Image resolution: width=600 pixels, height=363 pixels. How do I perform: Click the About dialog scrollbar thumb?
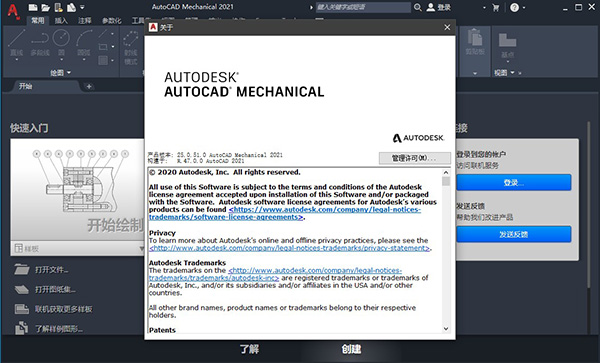(x=446, y=181)
